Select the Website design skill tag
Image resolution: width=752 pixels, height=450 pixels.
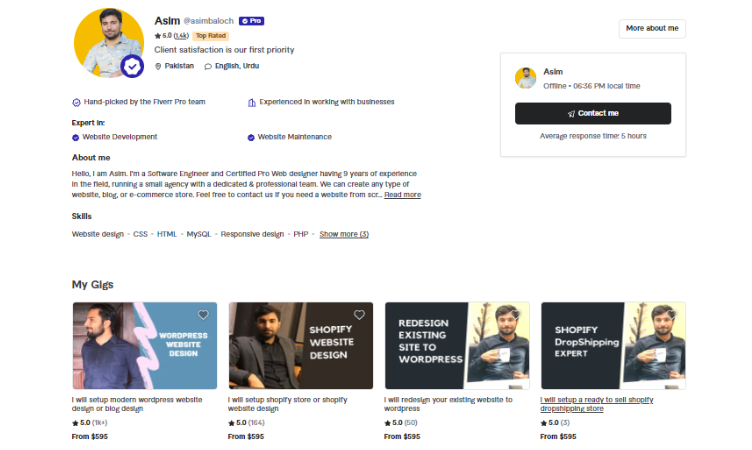coord(98,234)
